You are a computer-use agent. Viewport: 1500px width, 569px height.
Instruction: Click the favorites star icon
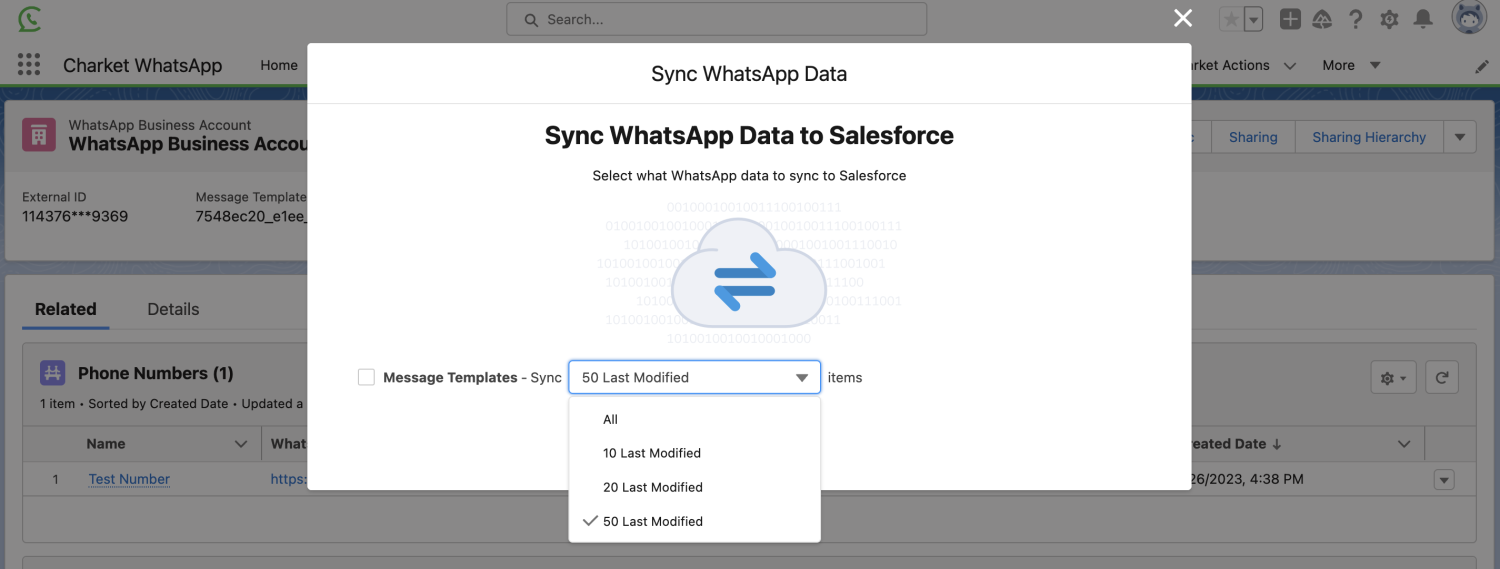1231,19
